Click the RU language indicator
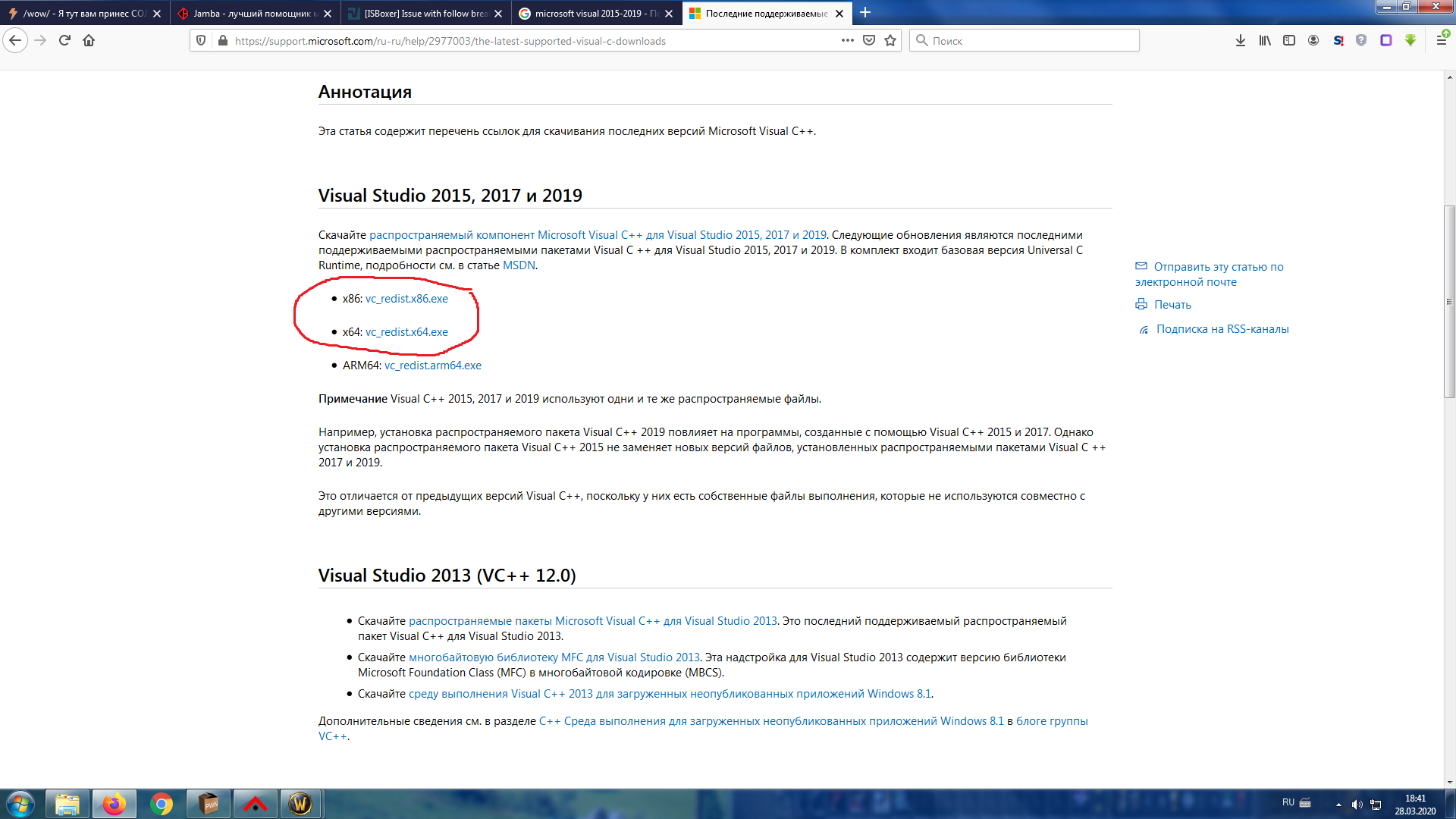Viewport: 1456px width, 819px height. pos(1288,802)
